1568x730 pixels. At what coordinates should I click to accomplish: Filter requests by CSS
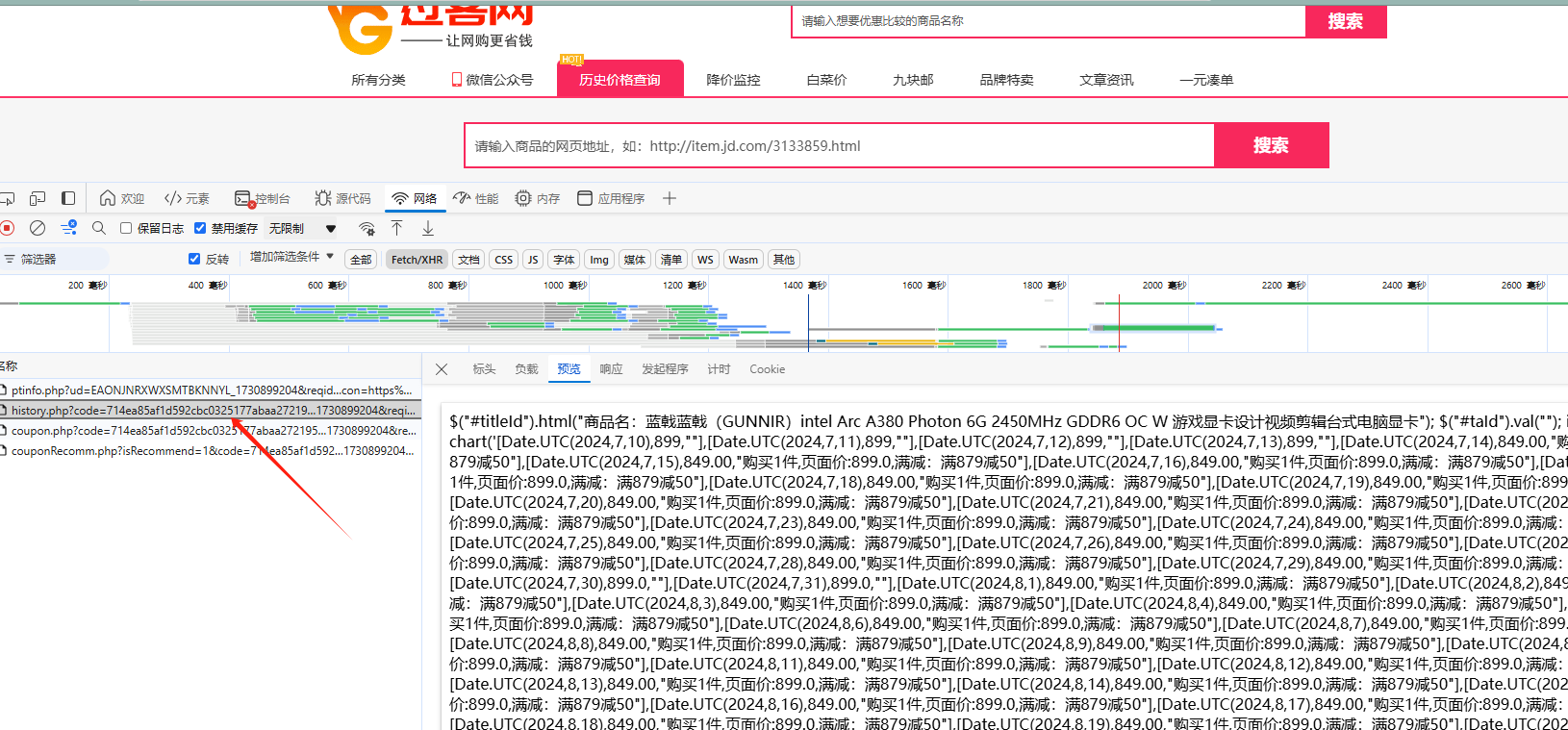(x=504, y=260)
